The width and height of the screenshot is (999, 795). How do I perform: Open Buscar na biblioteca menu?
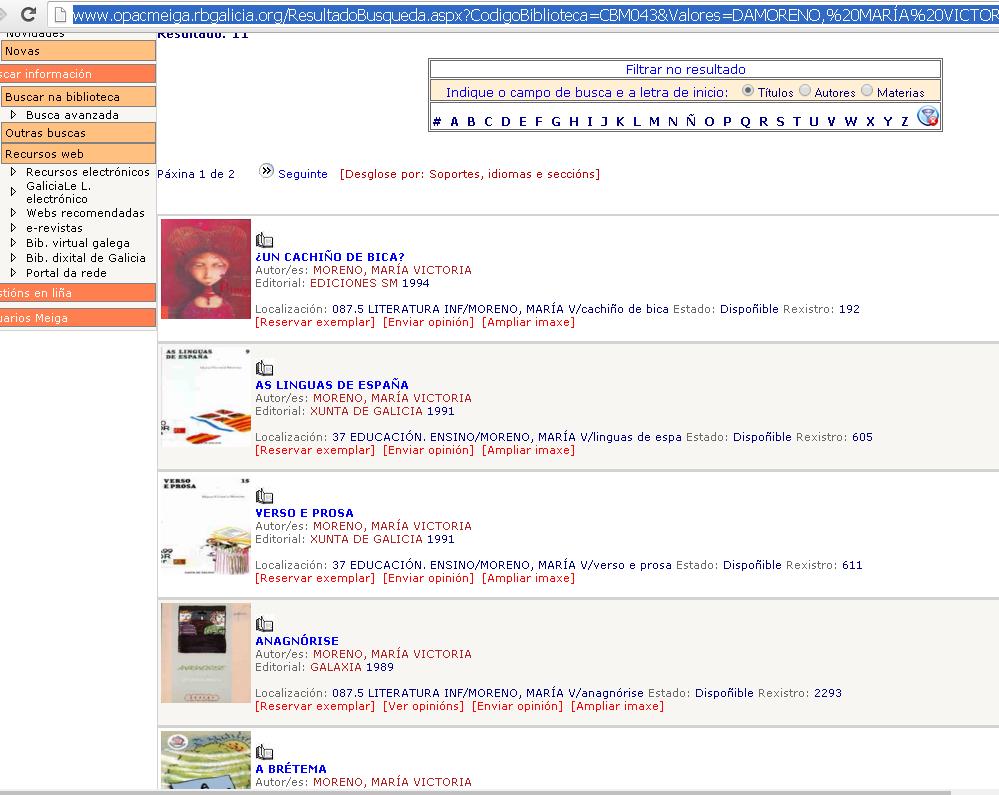[x=78, y=97]
